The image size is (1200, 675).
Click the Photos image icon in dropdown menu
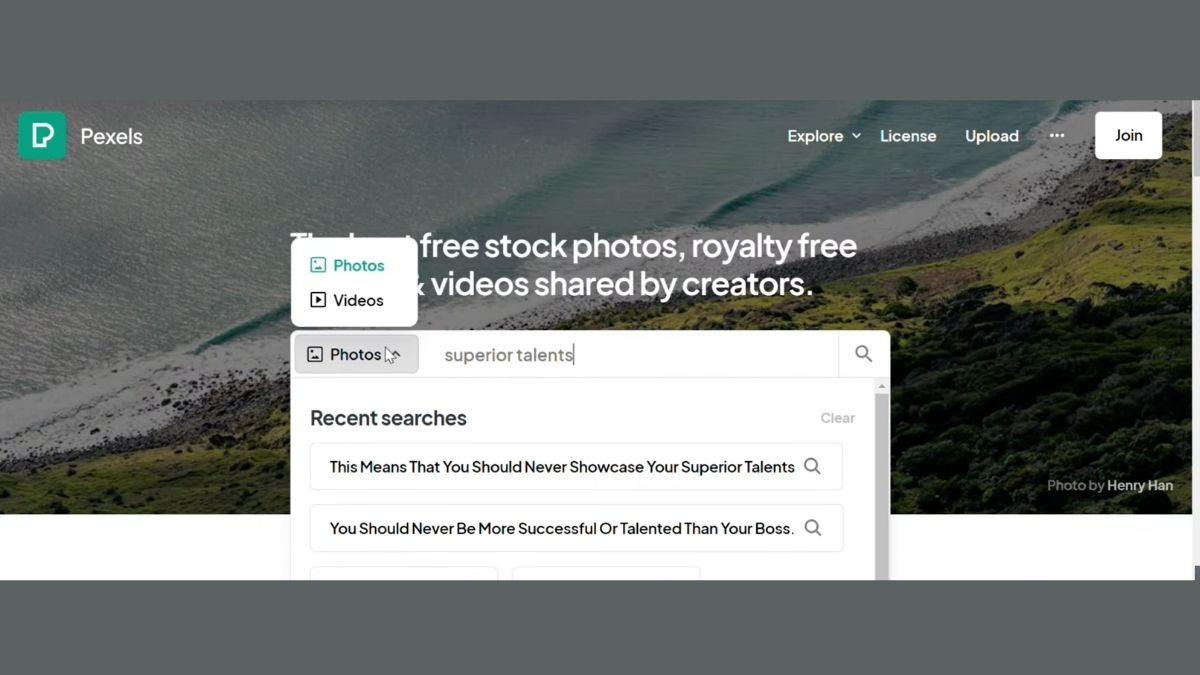pyautogui.click(x=318, y=265)
